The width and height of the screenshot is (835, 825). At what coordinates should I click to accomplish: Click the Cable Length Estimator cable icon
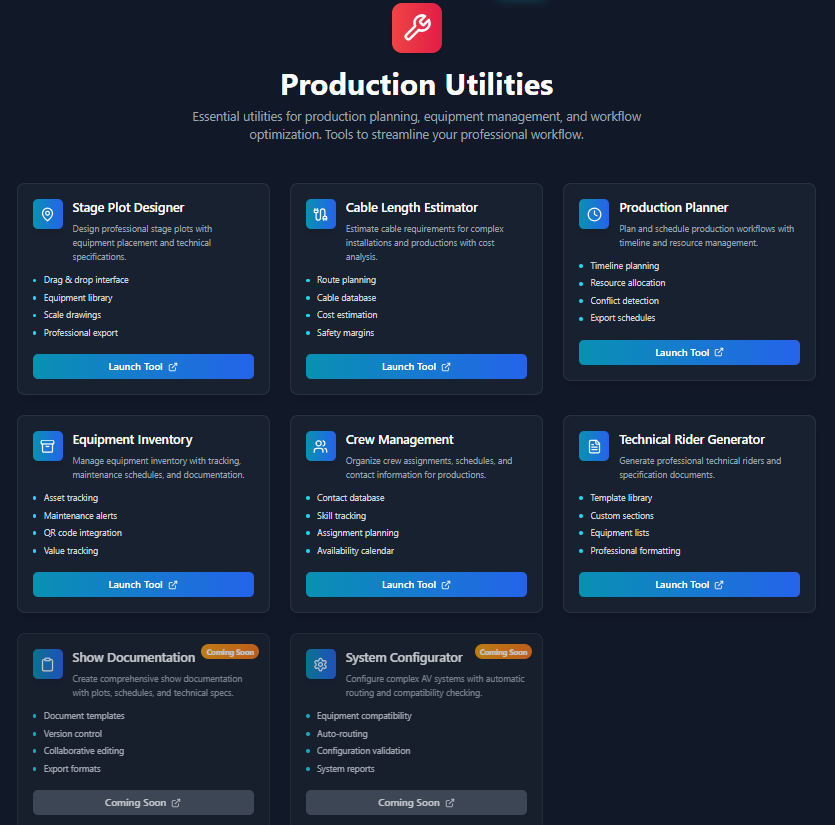[x=320, y=213]
